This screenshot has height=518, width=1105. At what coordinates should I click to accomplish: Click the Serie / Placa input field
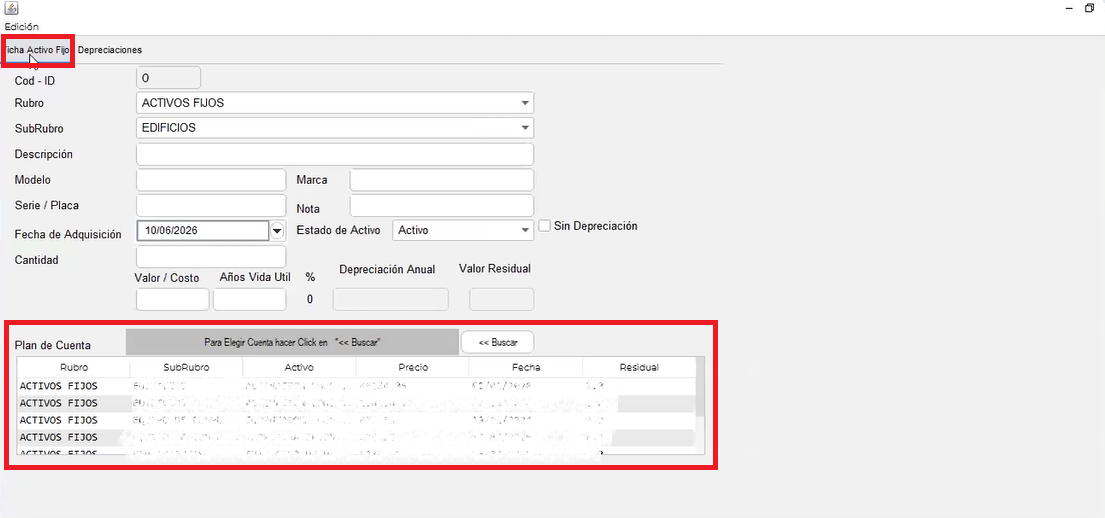pyautogui.click(x=211, y=206)
